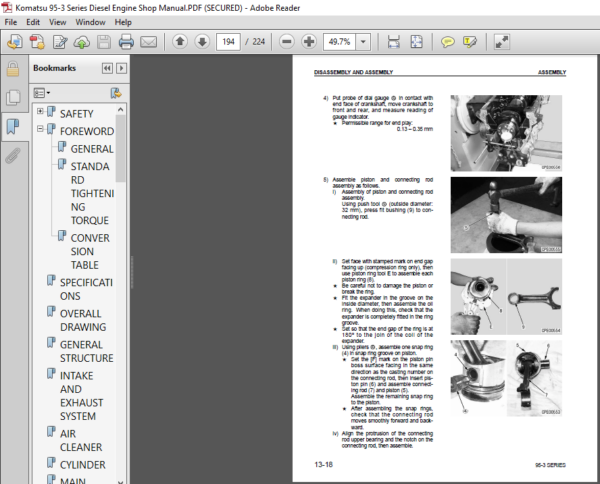Click the expand-panel right arrow button
The height and width of the screenshot is (484, 600).
point(122,68)
